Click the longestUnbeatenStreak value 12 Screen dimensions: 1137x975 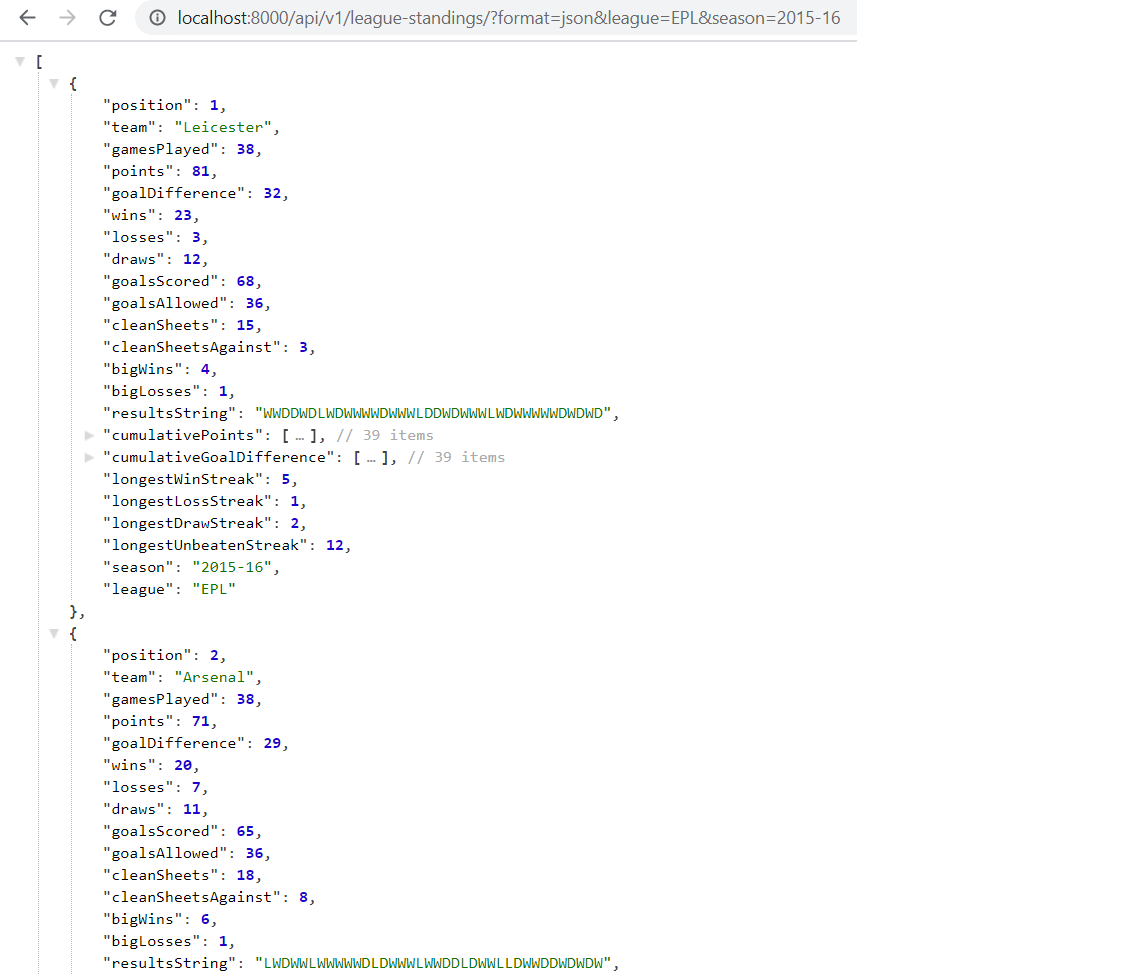[334, 545]
